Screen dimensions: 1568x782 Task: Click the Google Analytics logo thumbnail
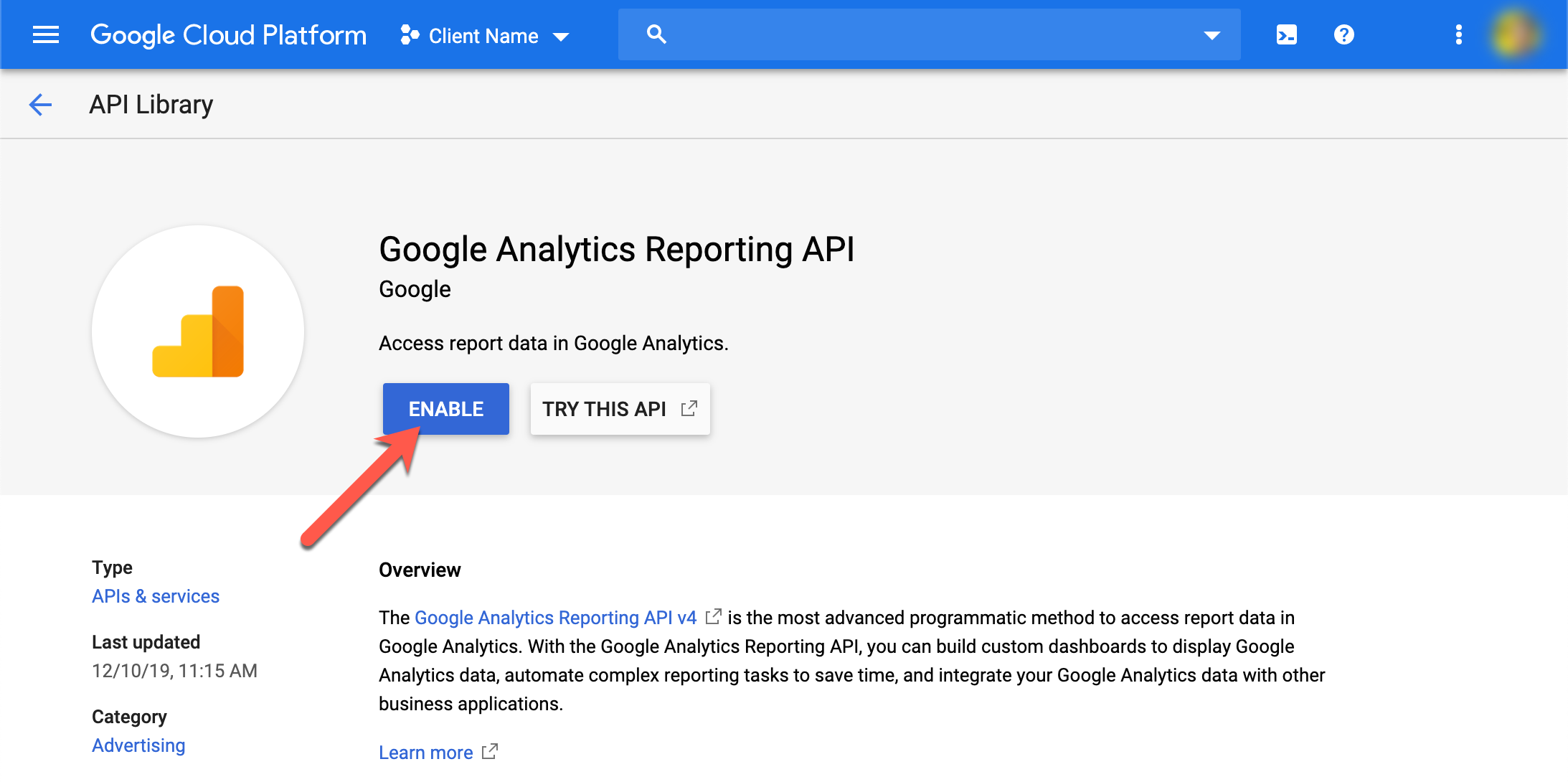[198, 331]
